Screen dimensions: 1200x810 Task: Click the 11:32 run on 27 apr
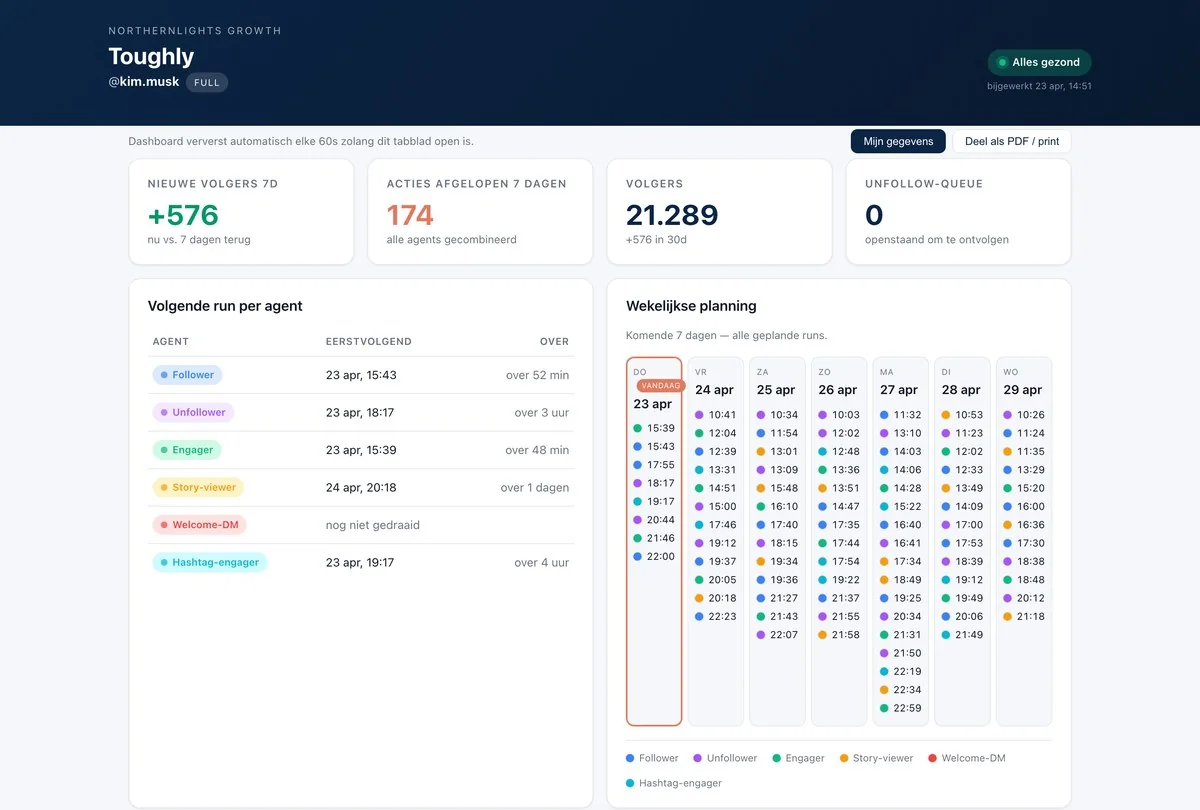tap(902, 415)
